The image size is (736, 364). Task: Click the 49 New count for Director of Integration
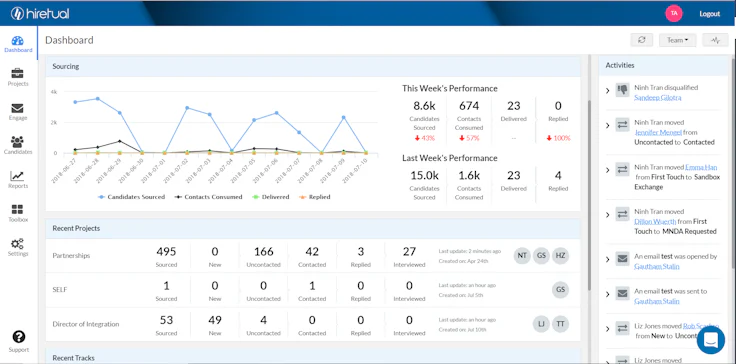(x=215, y=320)
